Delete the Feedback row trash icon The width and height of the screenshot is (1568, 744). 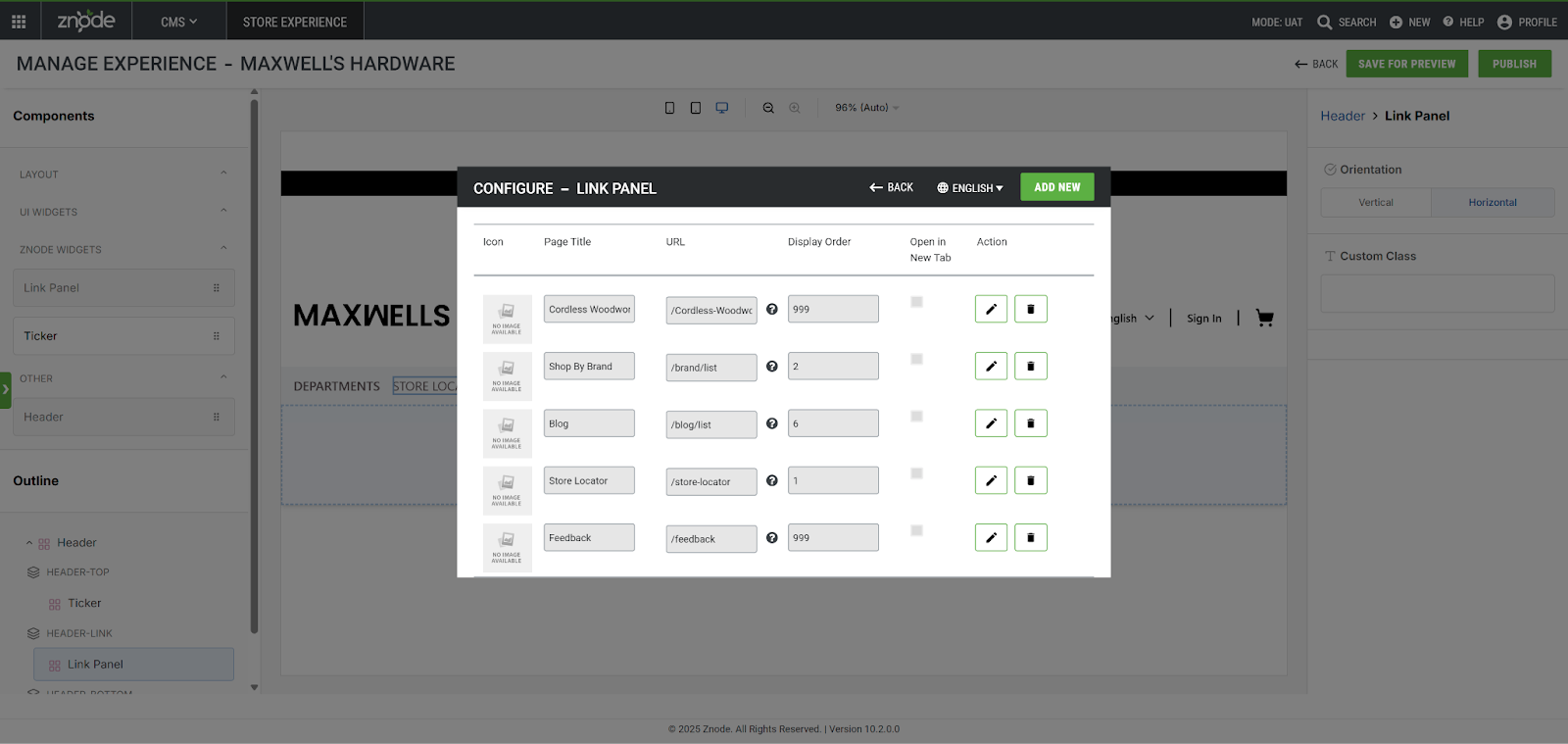1031,537
